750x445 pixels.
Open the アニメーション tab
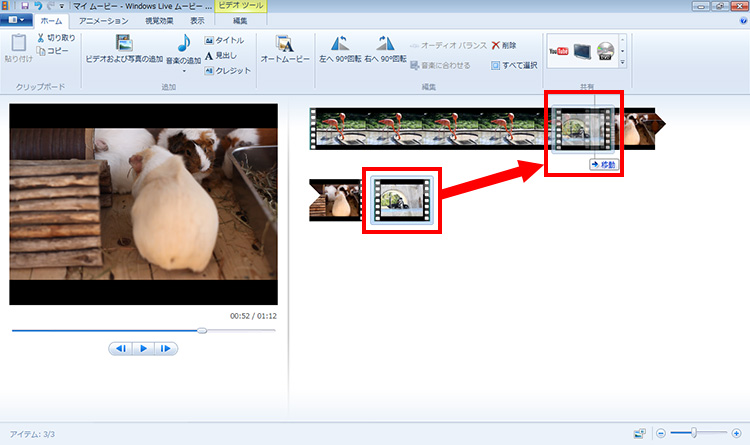(x=104, y=21)
